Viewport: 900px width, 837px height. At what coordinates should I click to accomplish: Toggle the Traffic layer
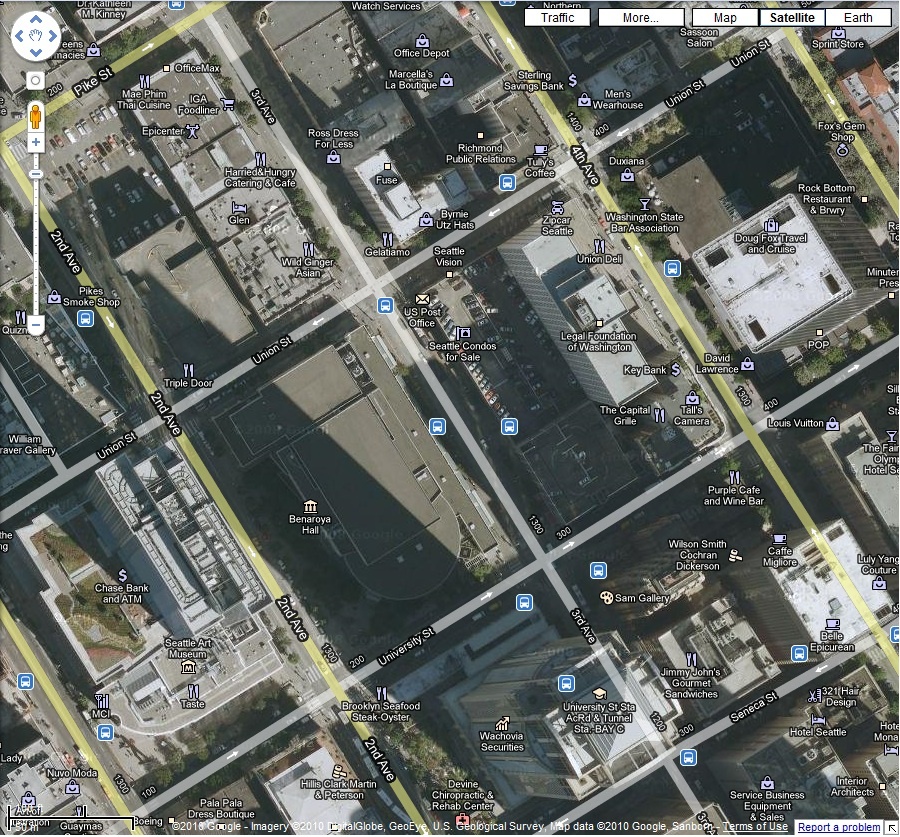tap(557, 18)
